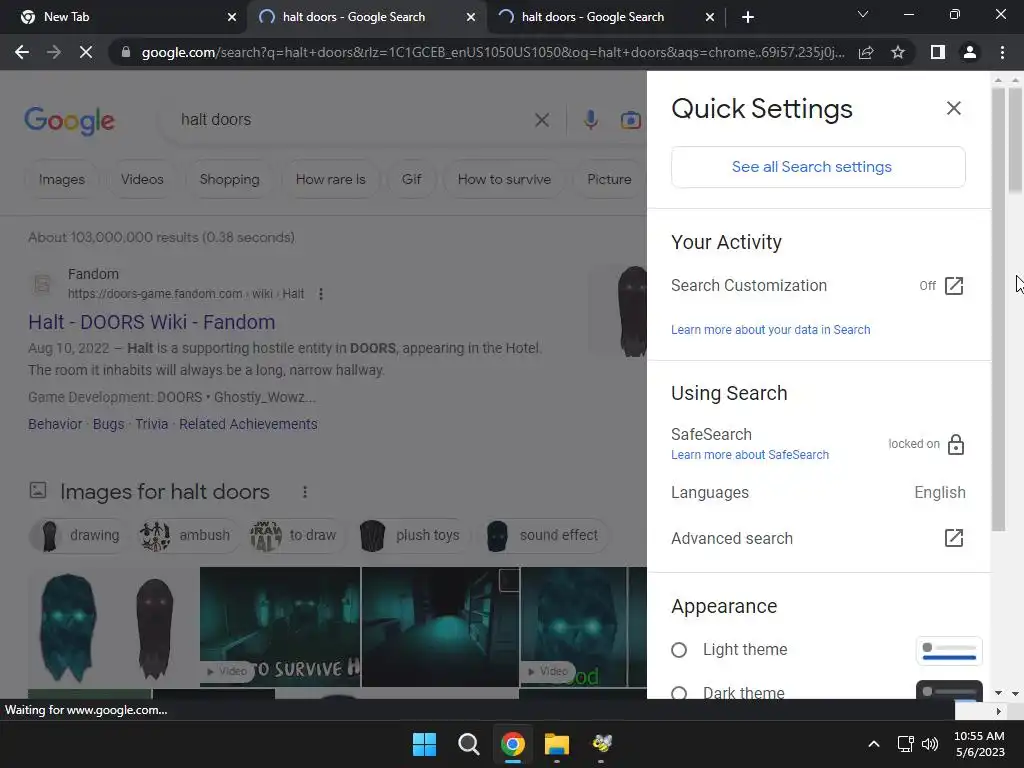
Task: Open clock showing 10:55 AM
Action: coord(979,744)
